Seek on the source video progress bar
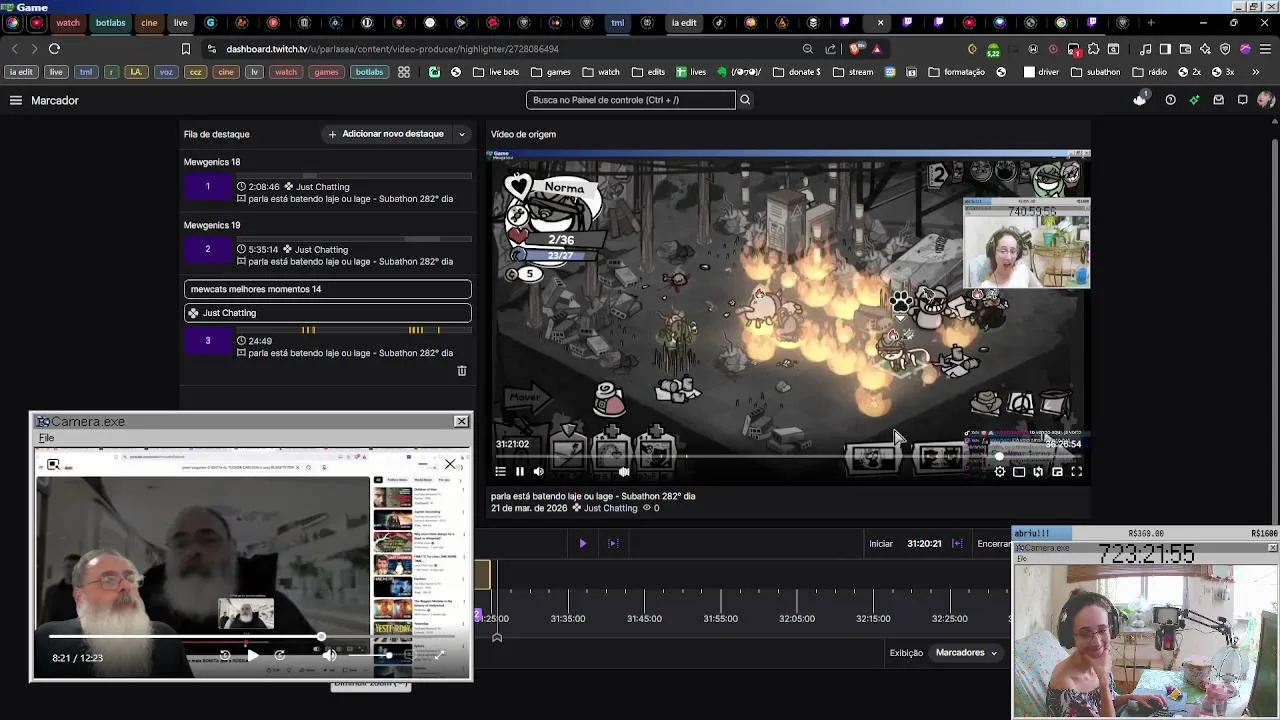This screenshot has height=720, width=1280. click(x=788, y=456)
